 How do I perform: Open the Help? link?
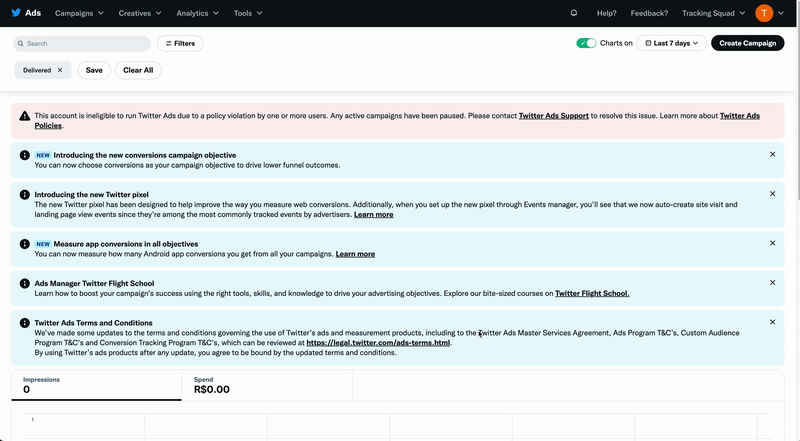(606, 13)
